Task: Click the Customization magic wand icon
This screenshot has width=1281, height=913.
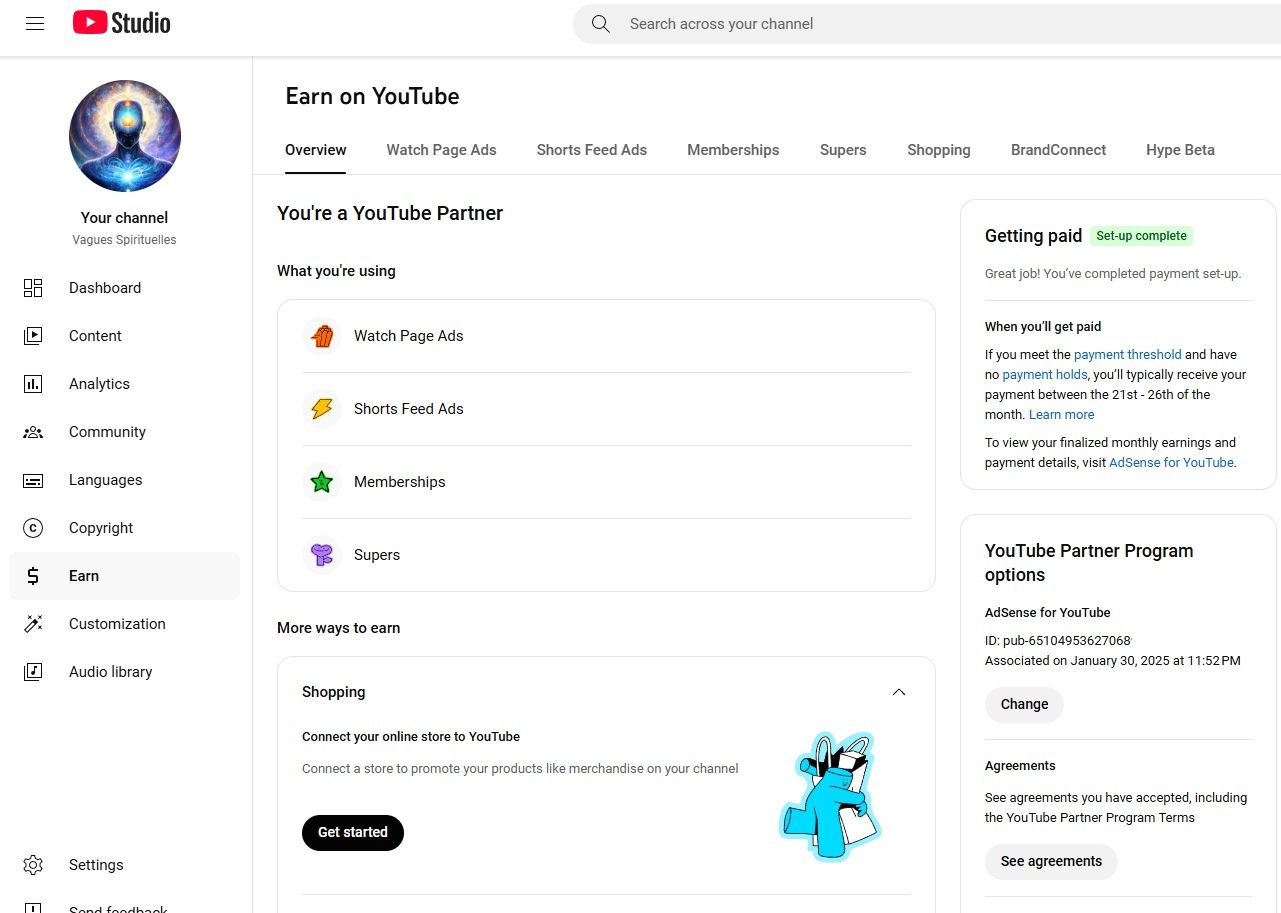Action: (33, 624)
